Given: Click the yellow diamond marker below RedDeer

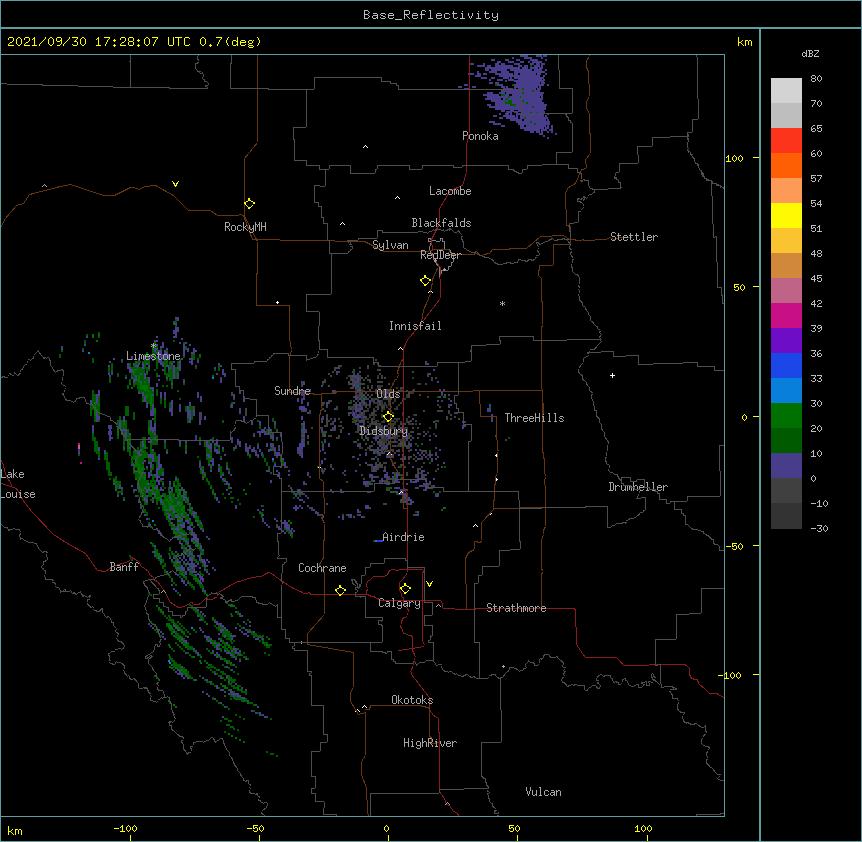Looking at the screenshot, I should pyautogui.click(x=426, y=281).
